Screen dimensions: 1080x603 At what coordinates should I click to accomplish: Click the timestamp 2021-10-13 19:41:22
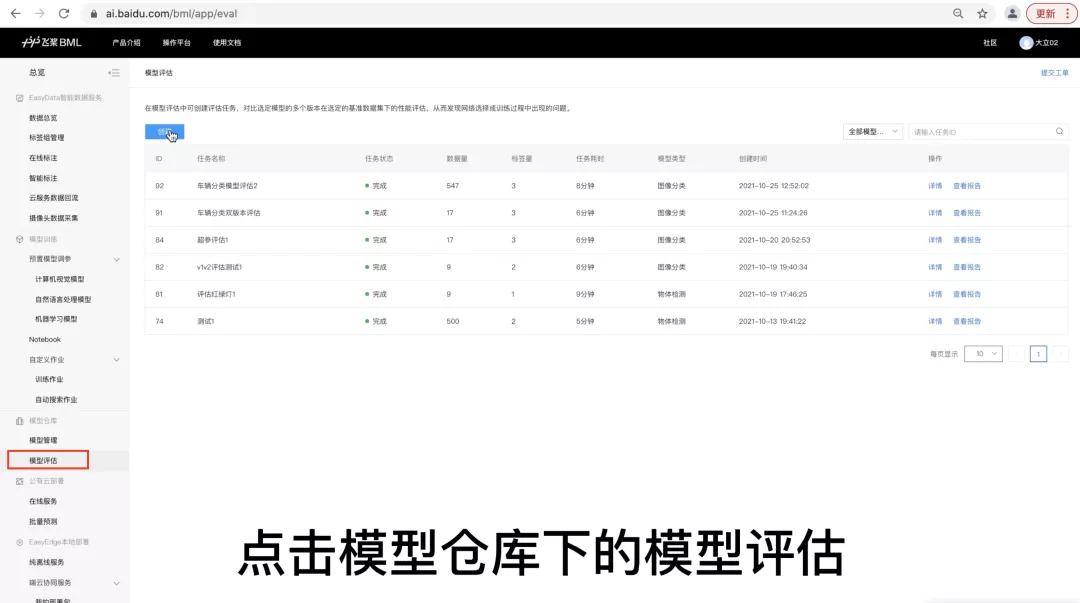772,321
